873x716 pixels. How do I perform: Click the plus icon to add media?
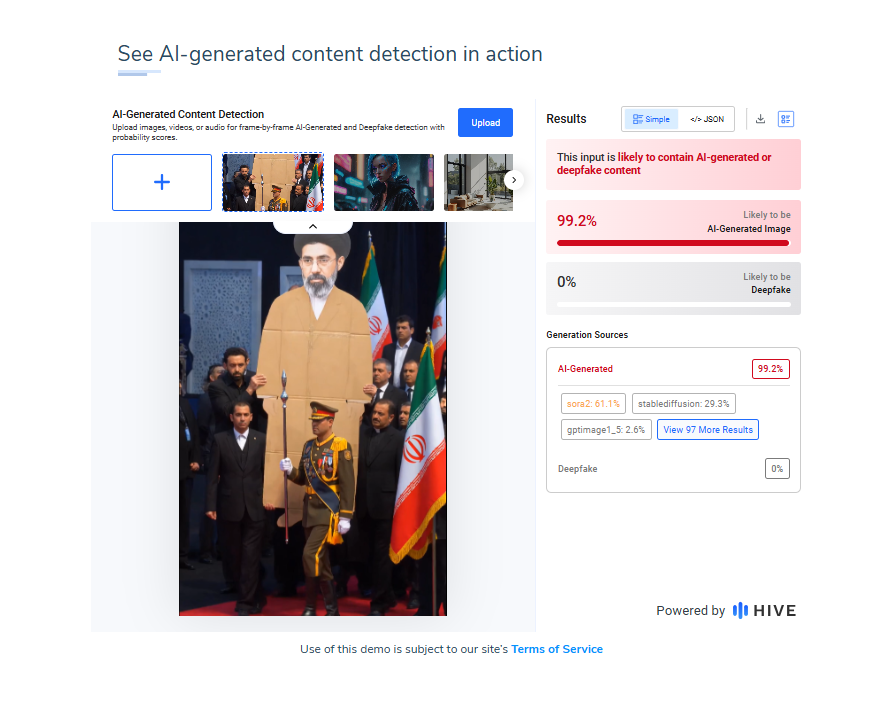coord(162,182)
